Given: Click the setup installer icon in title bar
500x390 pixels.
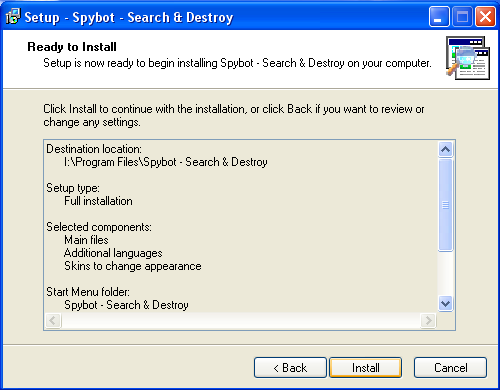Looking at the screenshot, I should (13, 16).
